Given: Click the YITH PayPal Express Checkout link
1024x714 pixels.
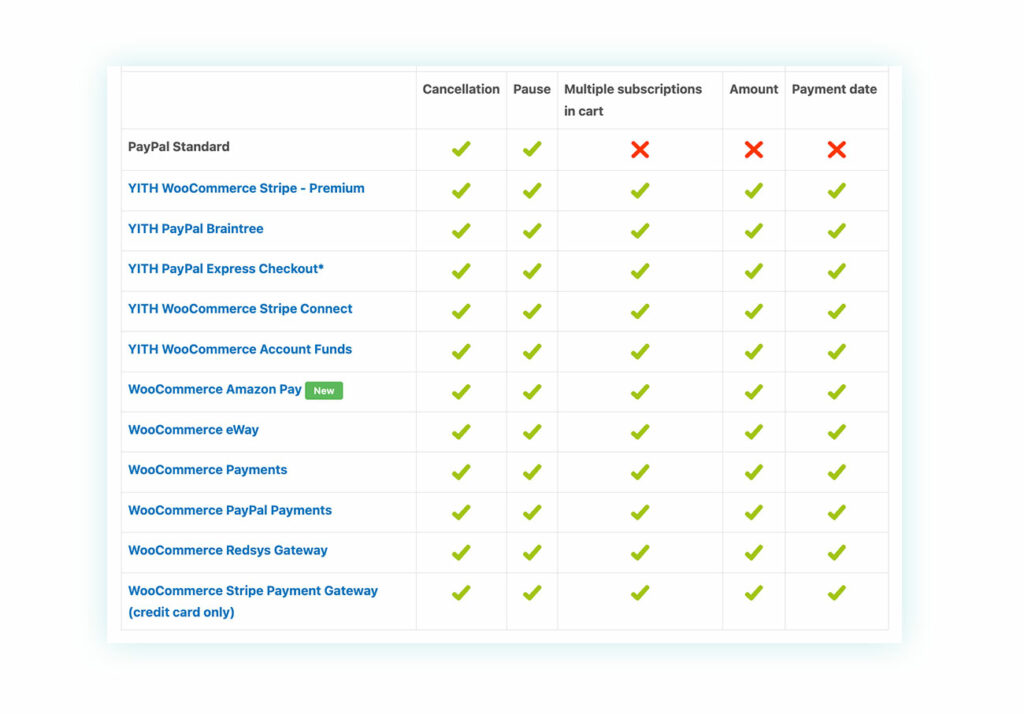Looking at the screenshot, I should [228, 270].
